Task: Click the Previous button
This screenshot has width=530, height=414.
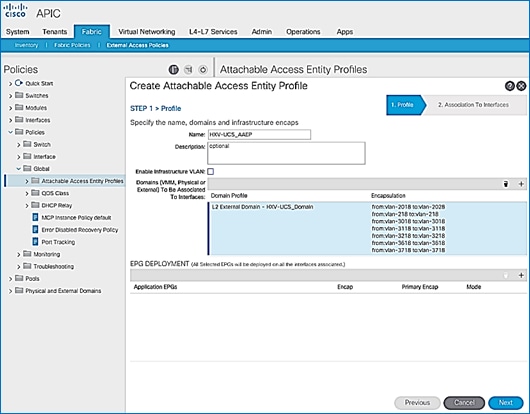Action: (x=417, y=403)
